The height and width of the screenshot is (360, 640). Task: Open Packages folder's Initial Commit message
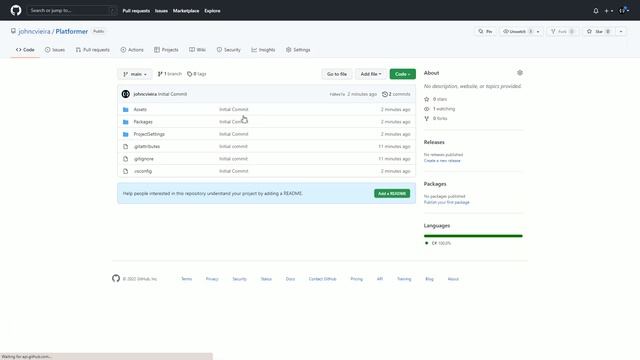[x=233, y=122]
